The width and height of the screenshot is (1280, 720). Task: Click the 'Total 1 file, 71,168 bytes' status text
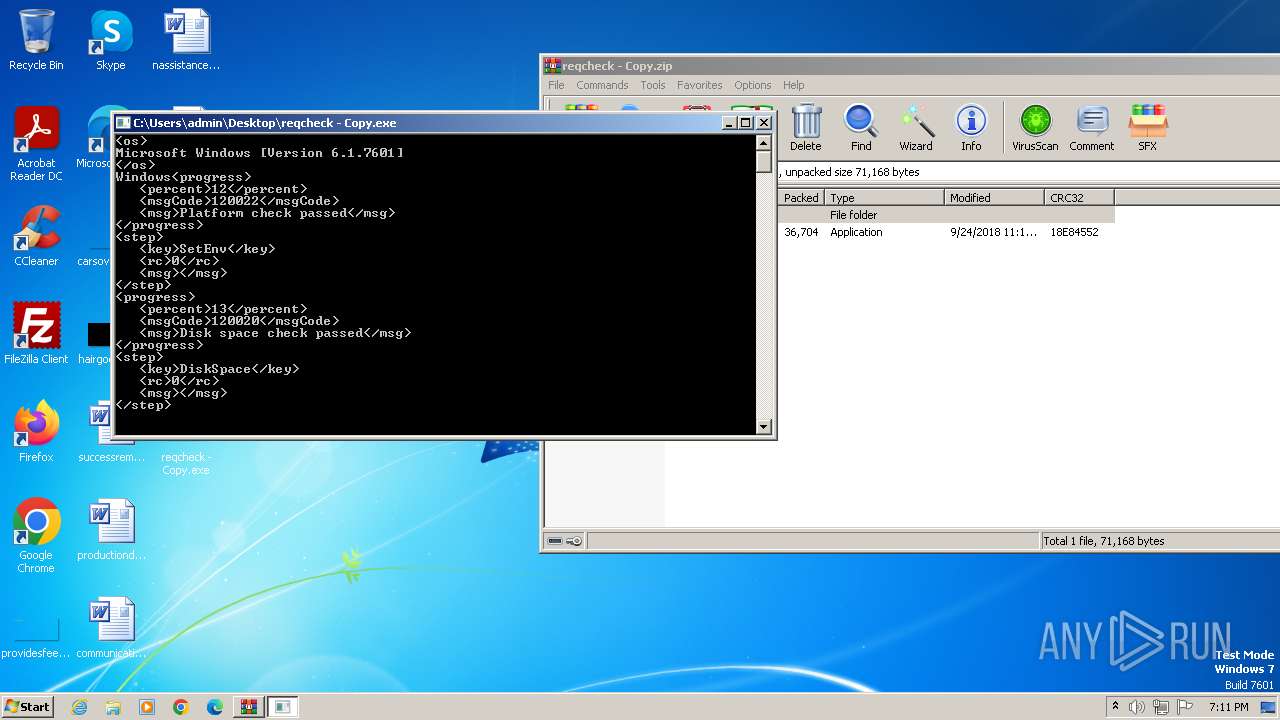tap(1103, 541)
